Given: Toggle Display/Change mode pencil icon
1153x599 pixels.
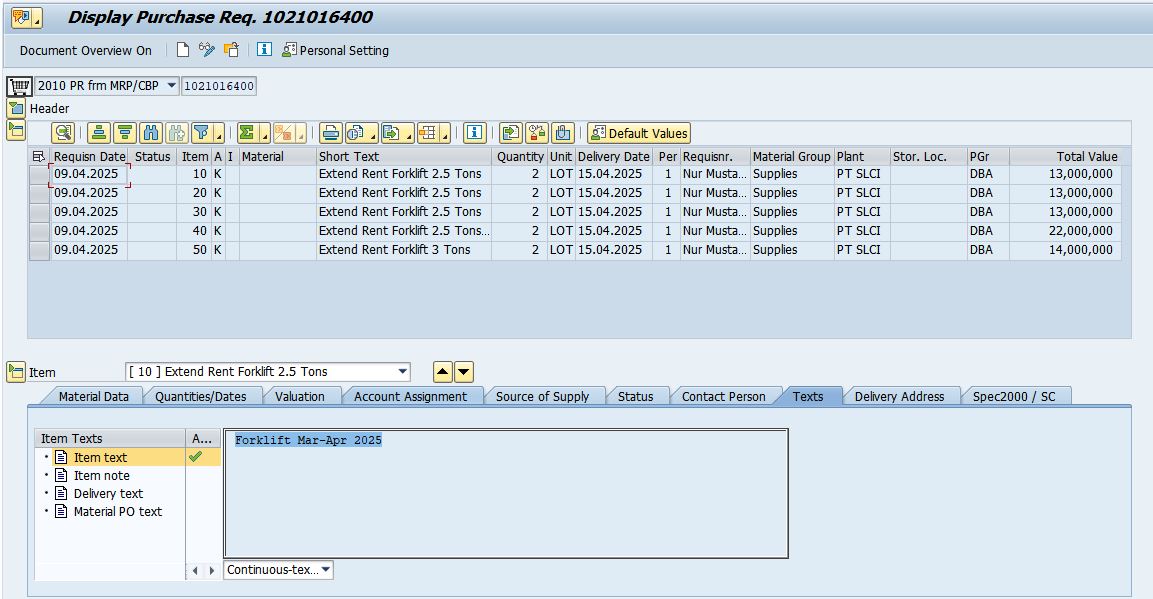Looking at the screenshot, I should tap(207, 50).
